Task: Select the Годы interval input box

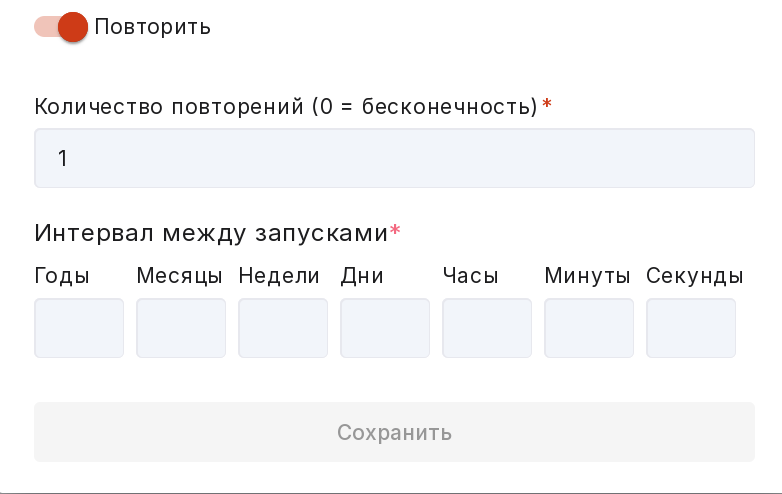Action: tap(79, 328)
